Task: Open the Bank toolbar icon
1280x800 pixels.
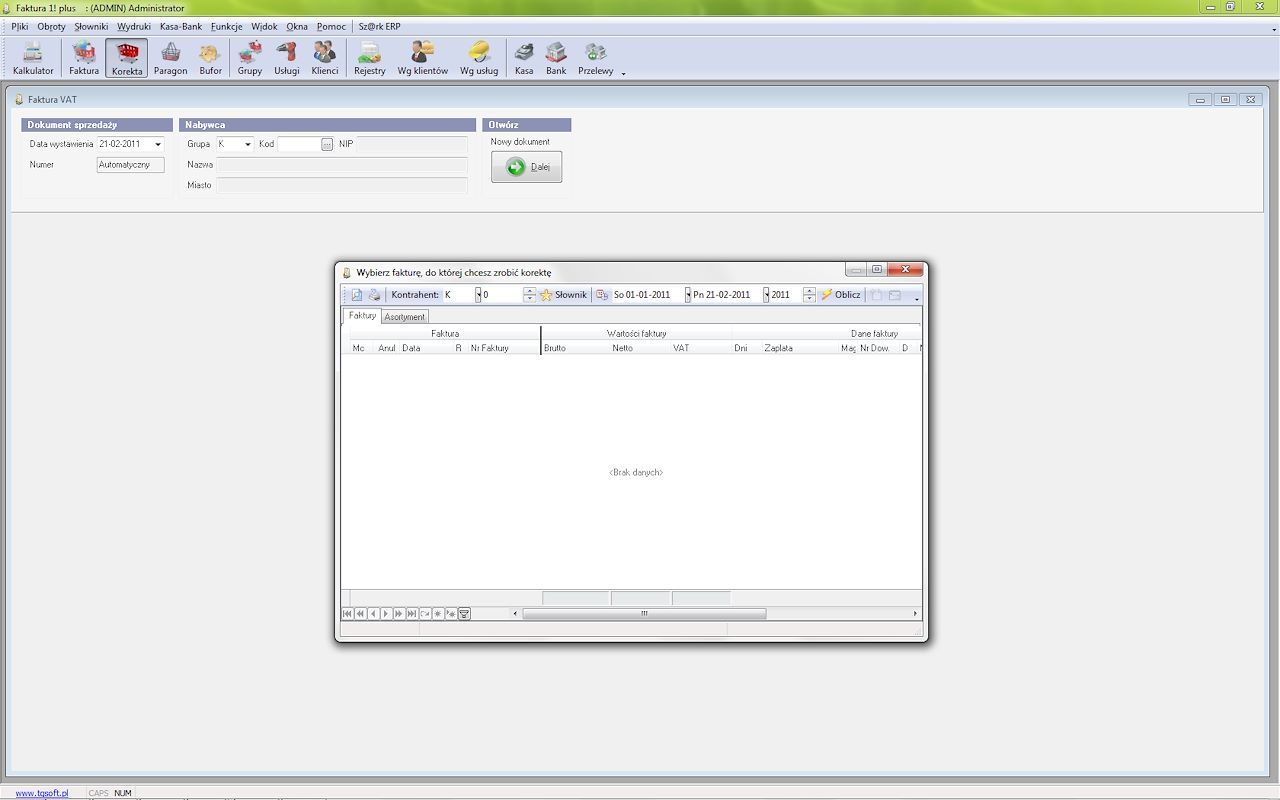Action: tap(556, 58)
